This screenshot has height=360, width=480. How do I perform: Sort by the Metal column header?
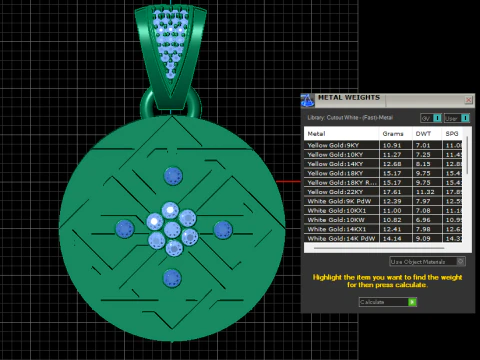click(x=341, y=134)
